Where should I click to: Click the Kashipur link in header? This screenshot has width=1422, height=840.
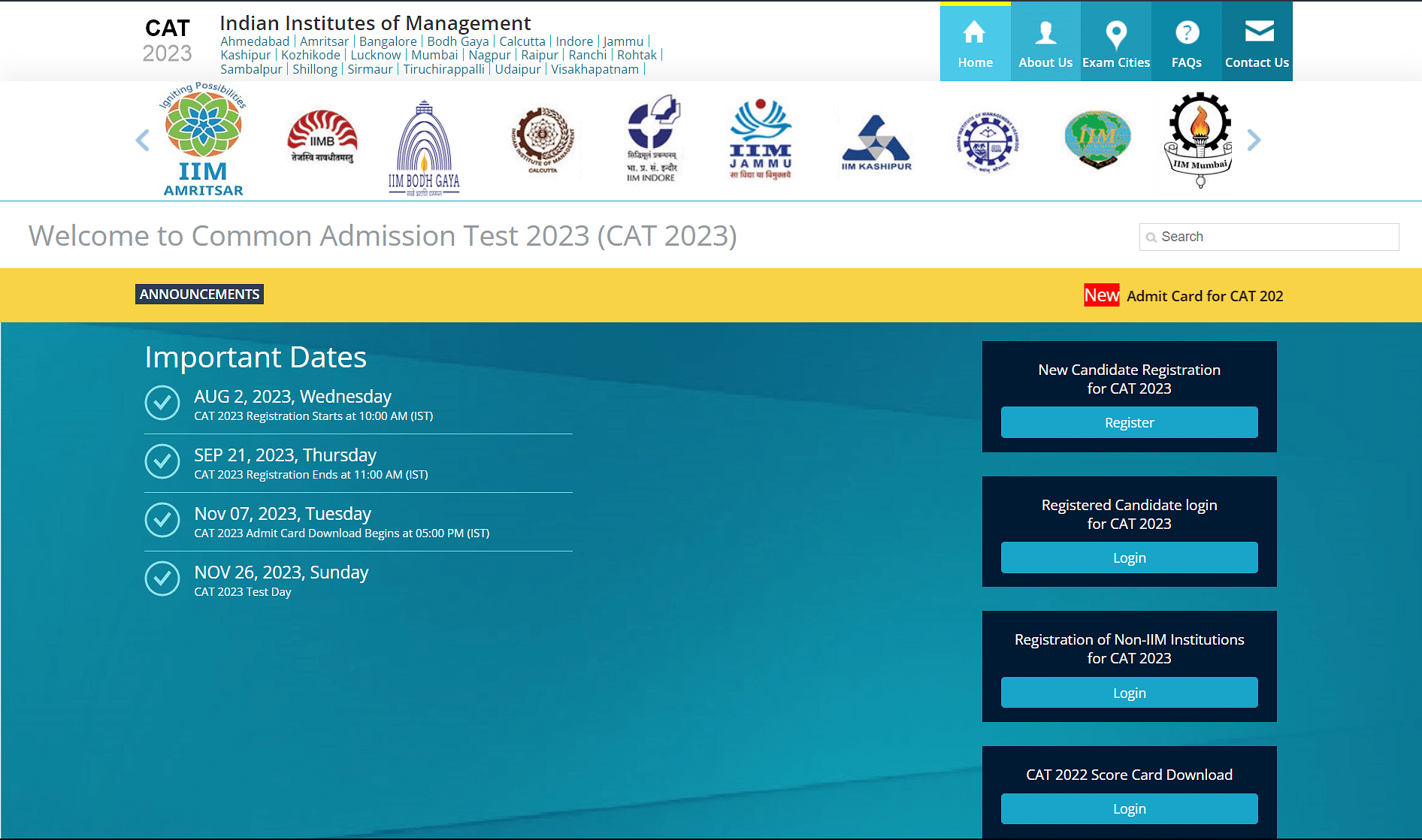[x=245, y=55]
